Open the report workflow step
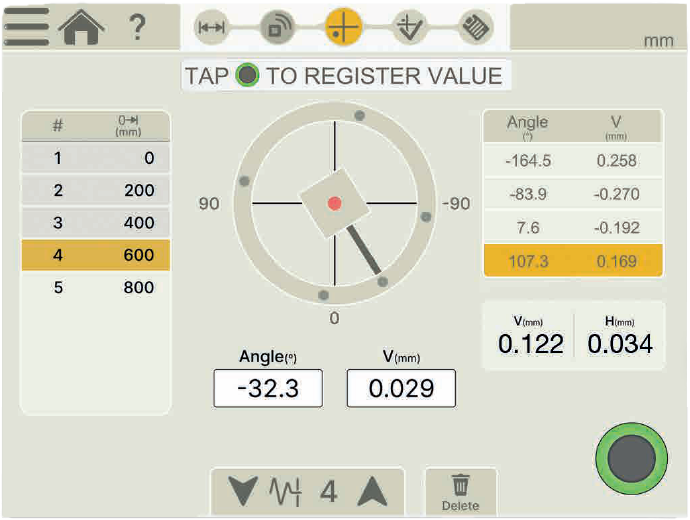 475,28
